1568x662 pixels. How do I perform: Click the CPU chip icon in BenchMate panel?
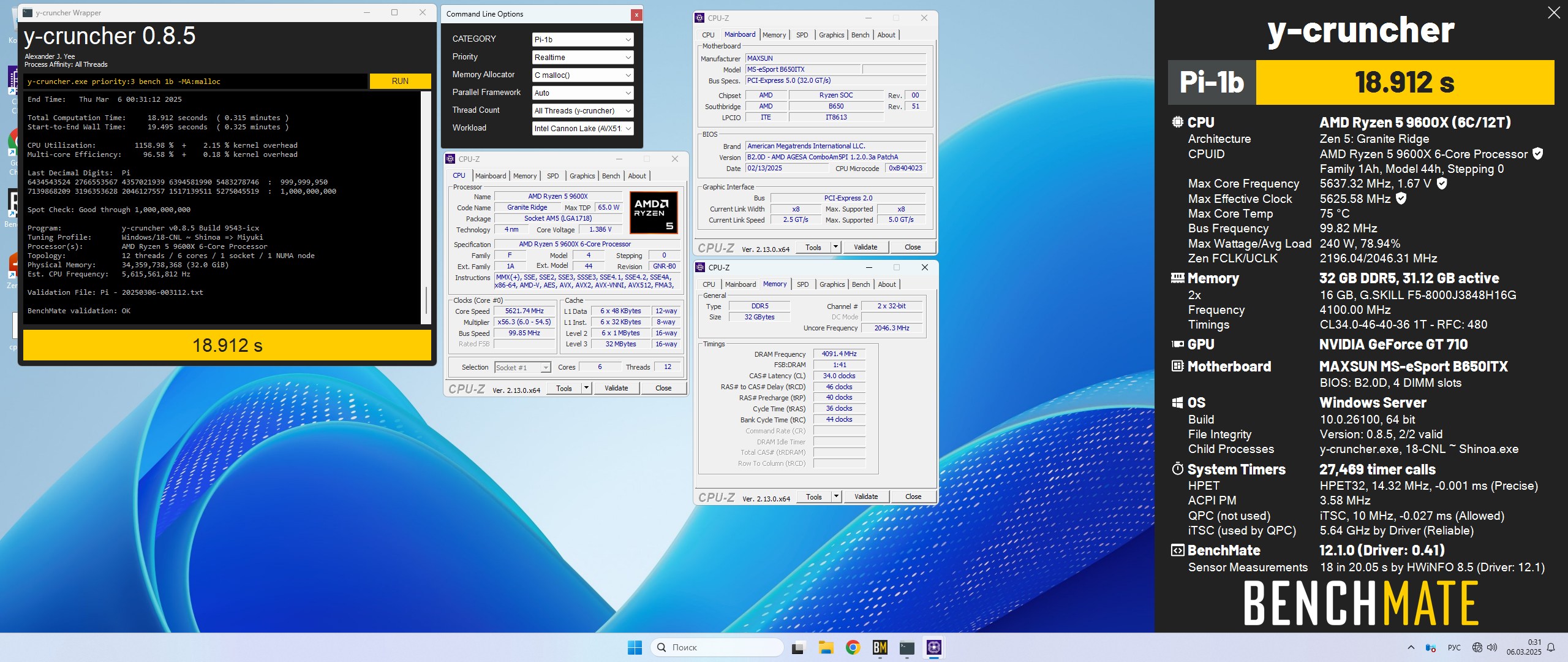[x=1177, y=121]
